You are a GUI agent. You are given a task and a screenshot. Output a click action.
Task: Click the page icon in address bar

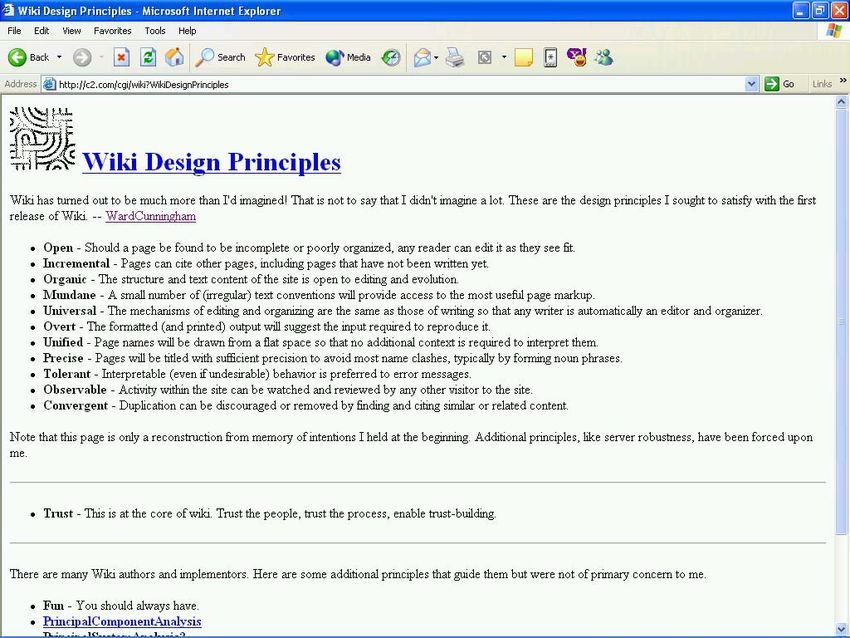coord(49,84)
